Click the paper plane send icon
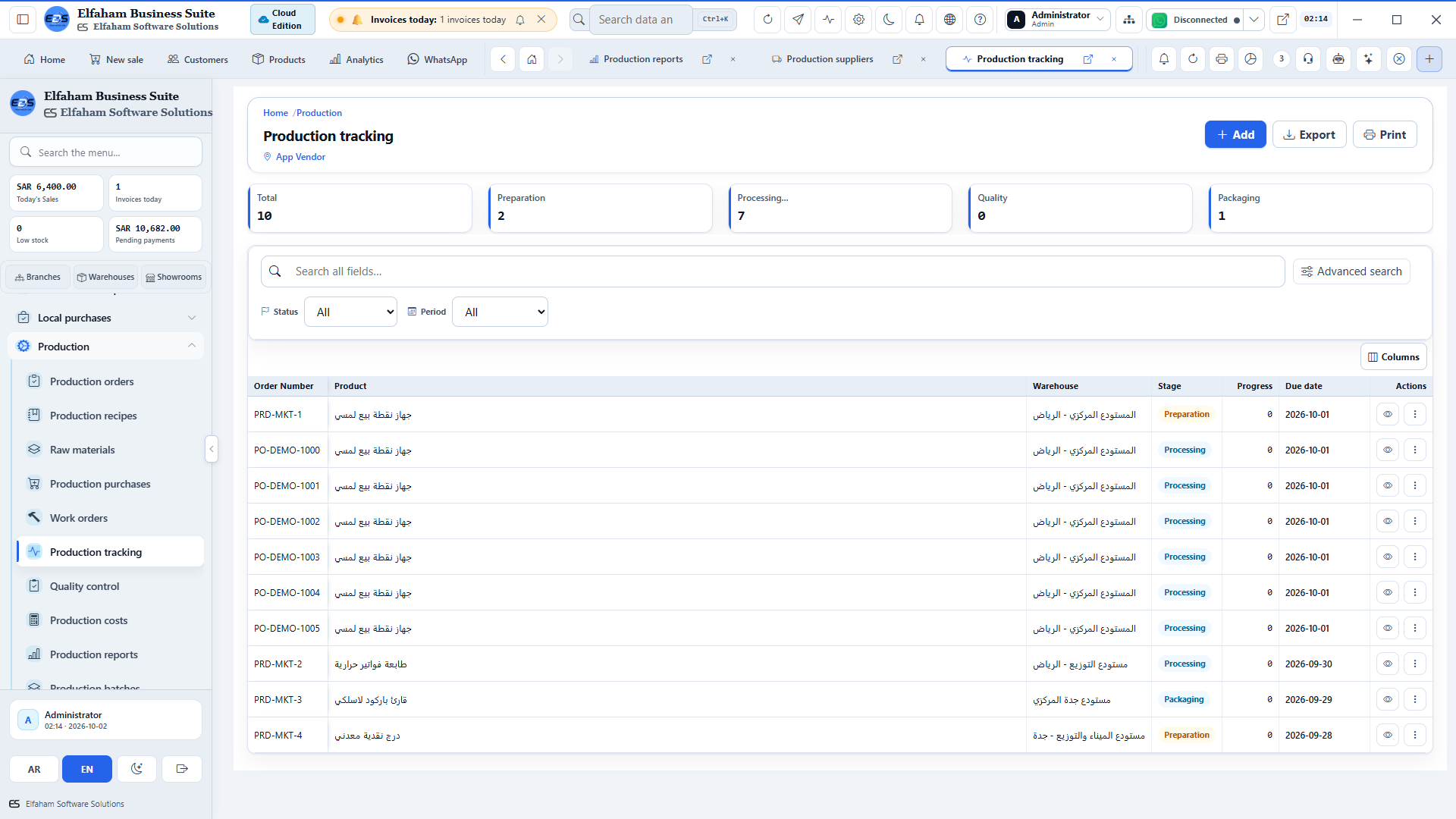This screenshot has width=1456, height=819. (798, 20)
